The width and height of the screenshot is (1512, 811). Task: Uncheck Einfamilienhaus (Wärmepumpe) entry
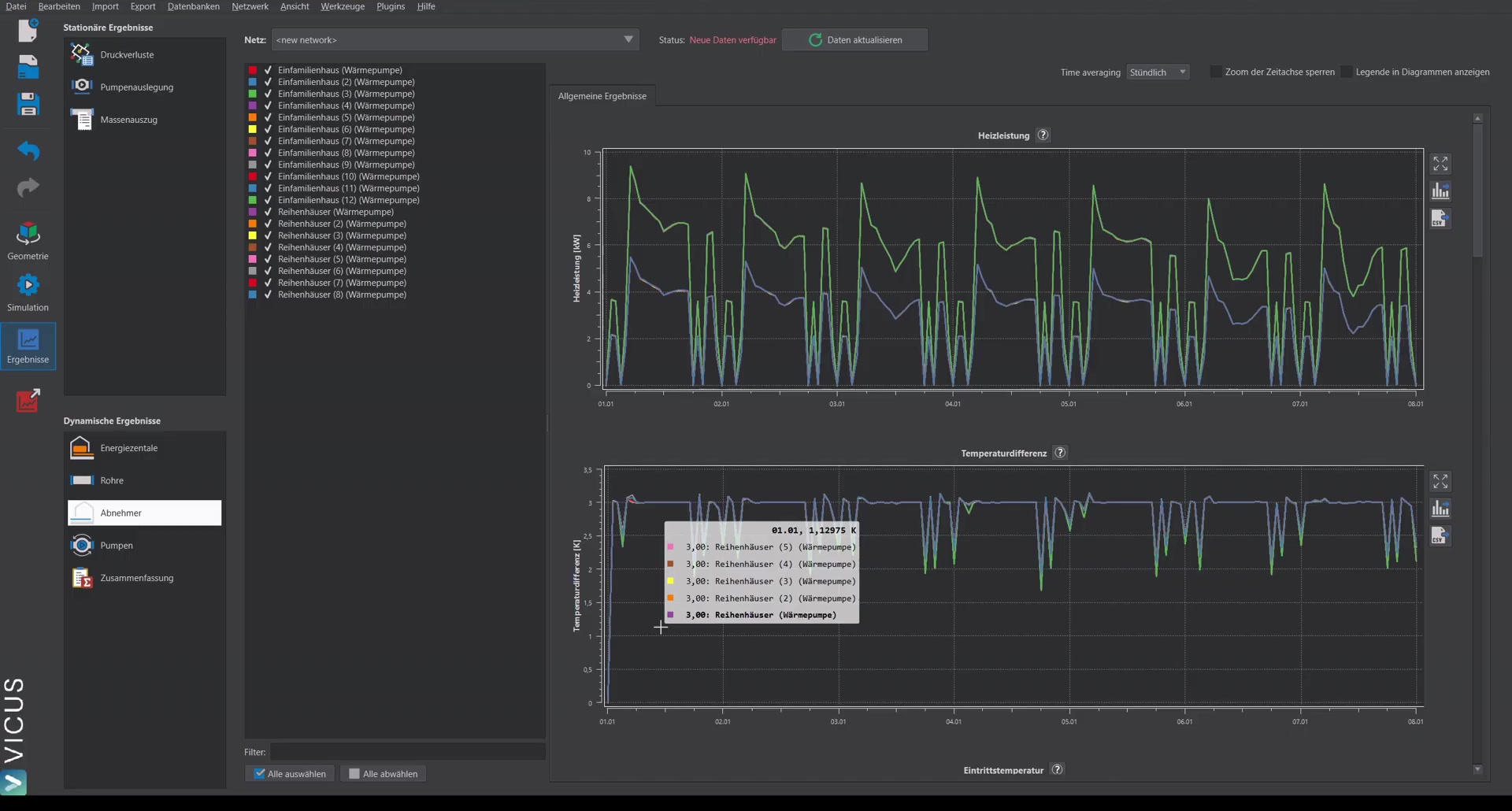(268, 70)
